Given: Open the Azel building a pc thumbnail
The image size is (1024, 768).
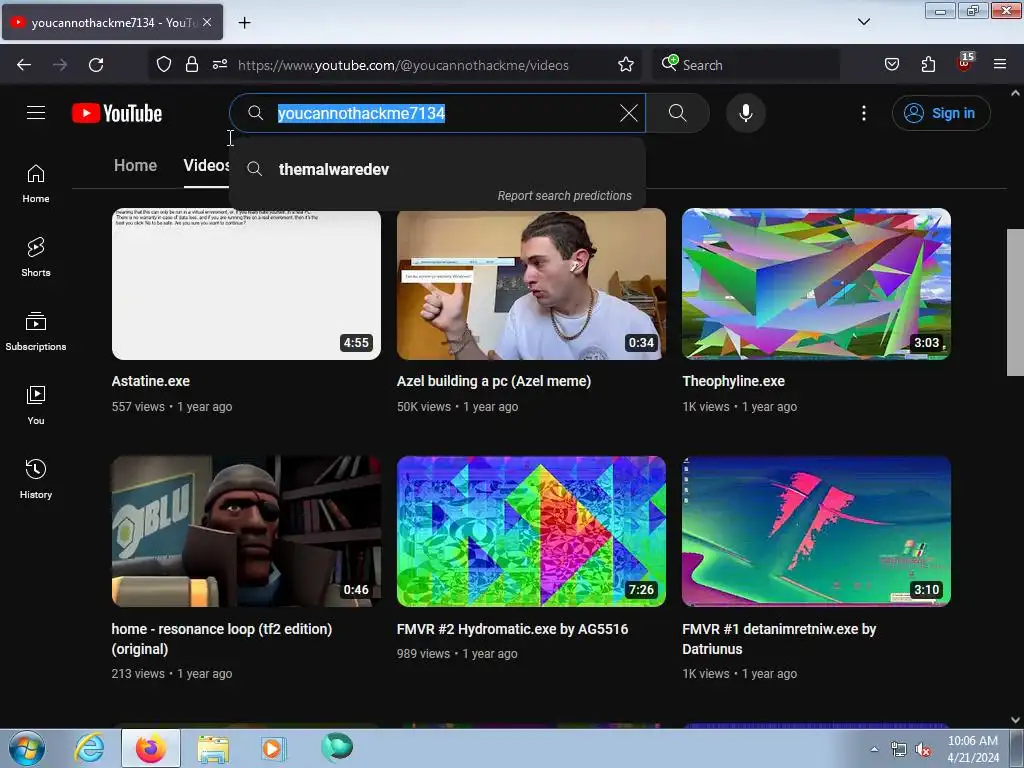Looking at the screenshot, I should [x=532, y=284].
